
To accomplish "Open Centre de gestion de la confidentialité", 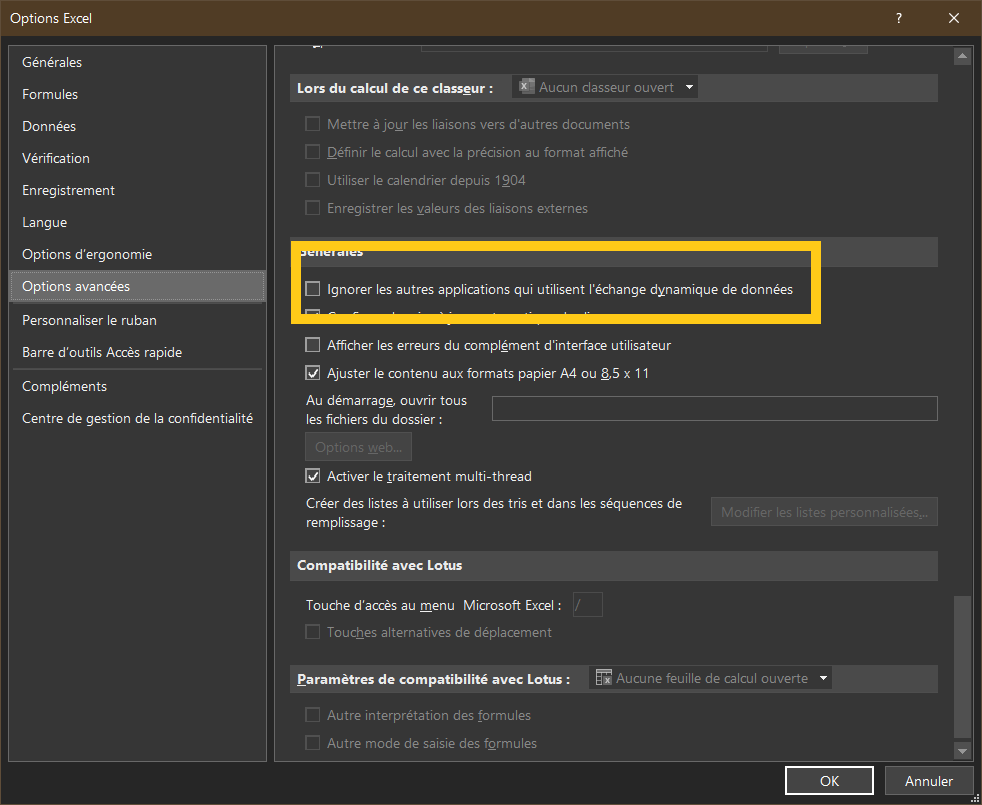I will tap(138, 418).
